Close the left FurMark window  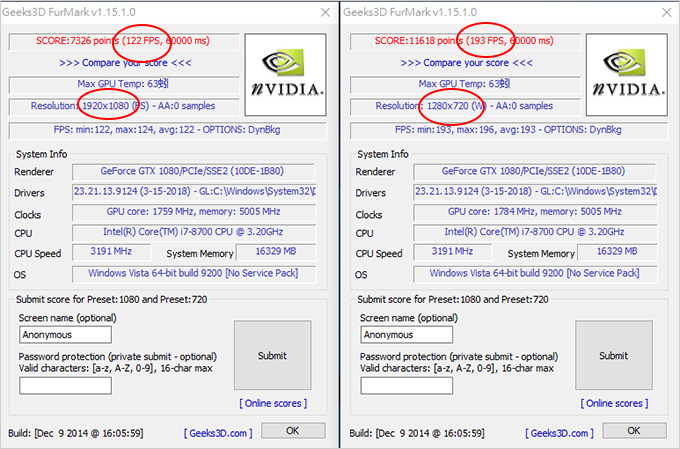pyautogui.click(x=325, y=13)
